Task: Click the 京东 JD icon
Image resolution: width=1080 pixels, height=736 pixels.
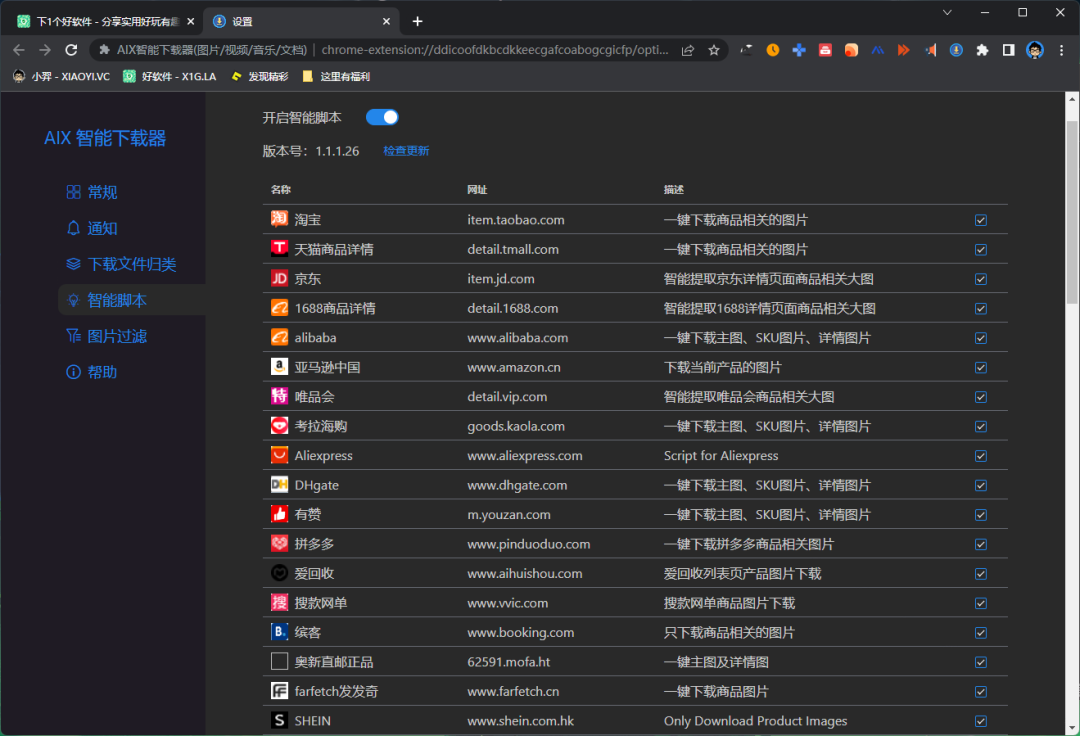Action: pyautogui.click(x=279, y=278)
